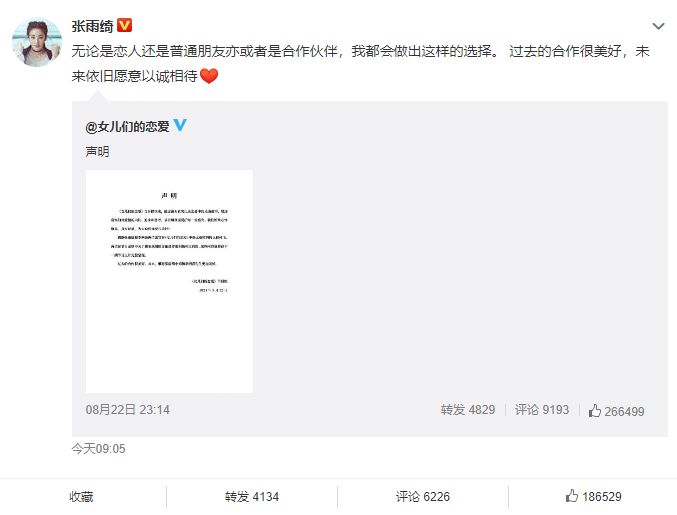Open @女儿们的恋爱 account link

[x=127, y=126]
